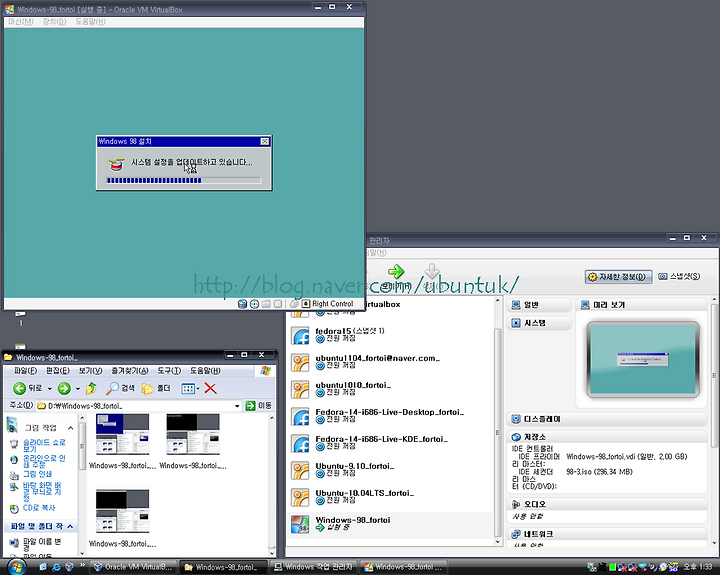
Task: Click the Forward arrow in Explorer toolbar
Action: click(64, 389)
